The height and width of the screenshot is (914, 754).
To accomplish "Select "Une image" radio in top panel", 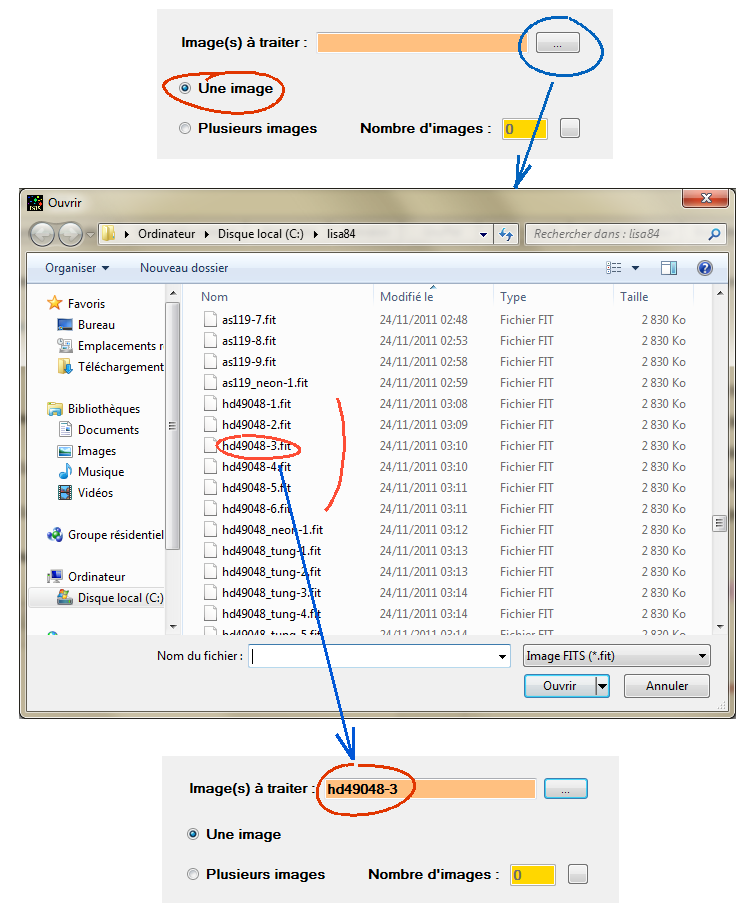I will (x=185, y=89).
